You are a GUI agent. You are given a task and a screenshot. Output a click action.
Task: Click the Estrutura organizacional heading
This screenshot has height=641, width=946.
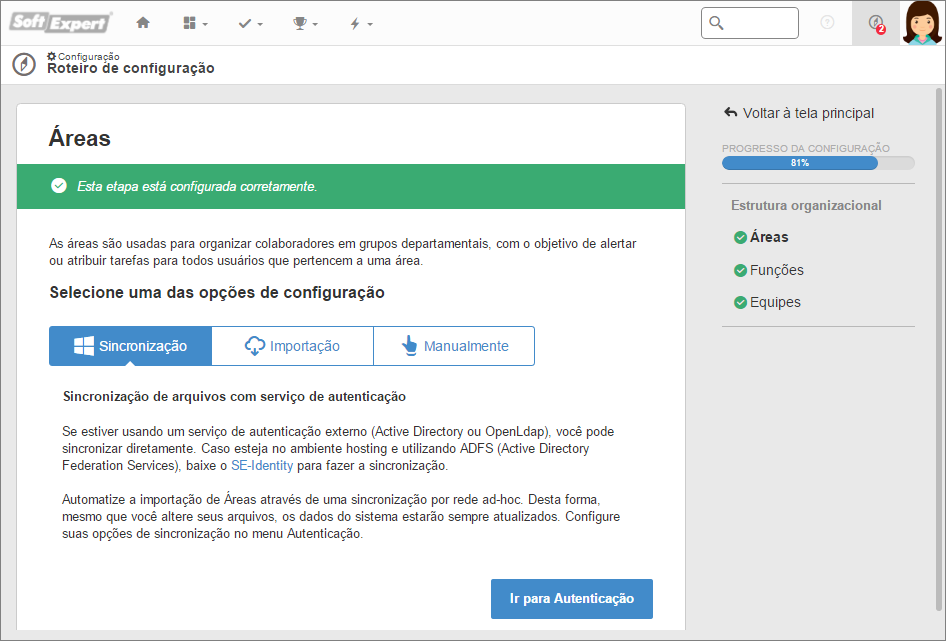(806, 205)
